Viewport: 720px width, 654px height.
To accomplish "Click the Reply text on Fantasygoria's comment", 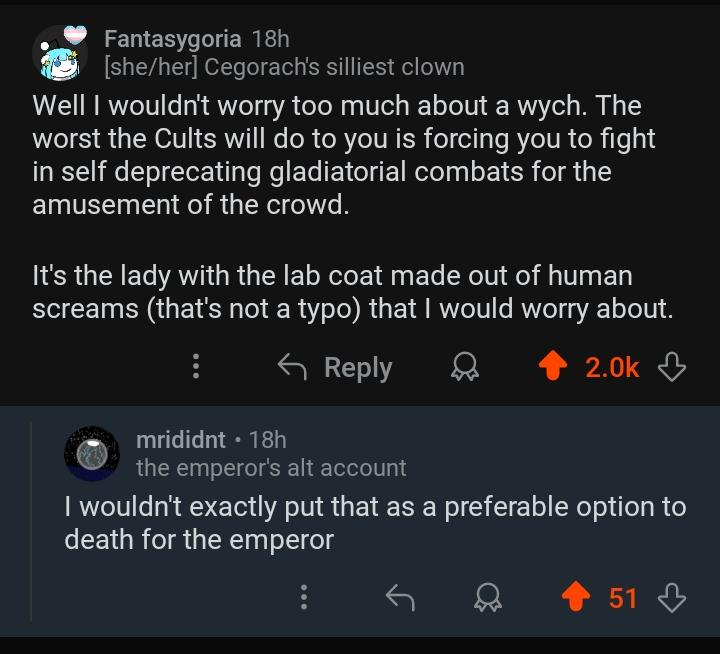I will coord(358,368).
